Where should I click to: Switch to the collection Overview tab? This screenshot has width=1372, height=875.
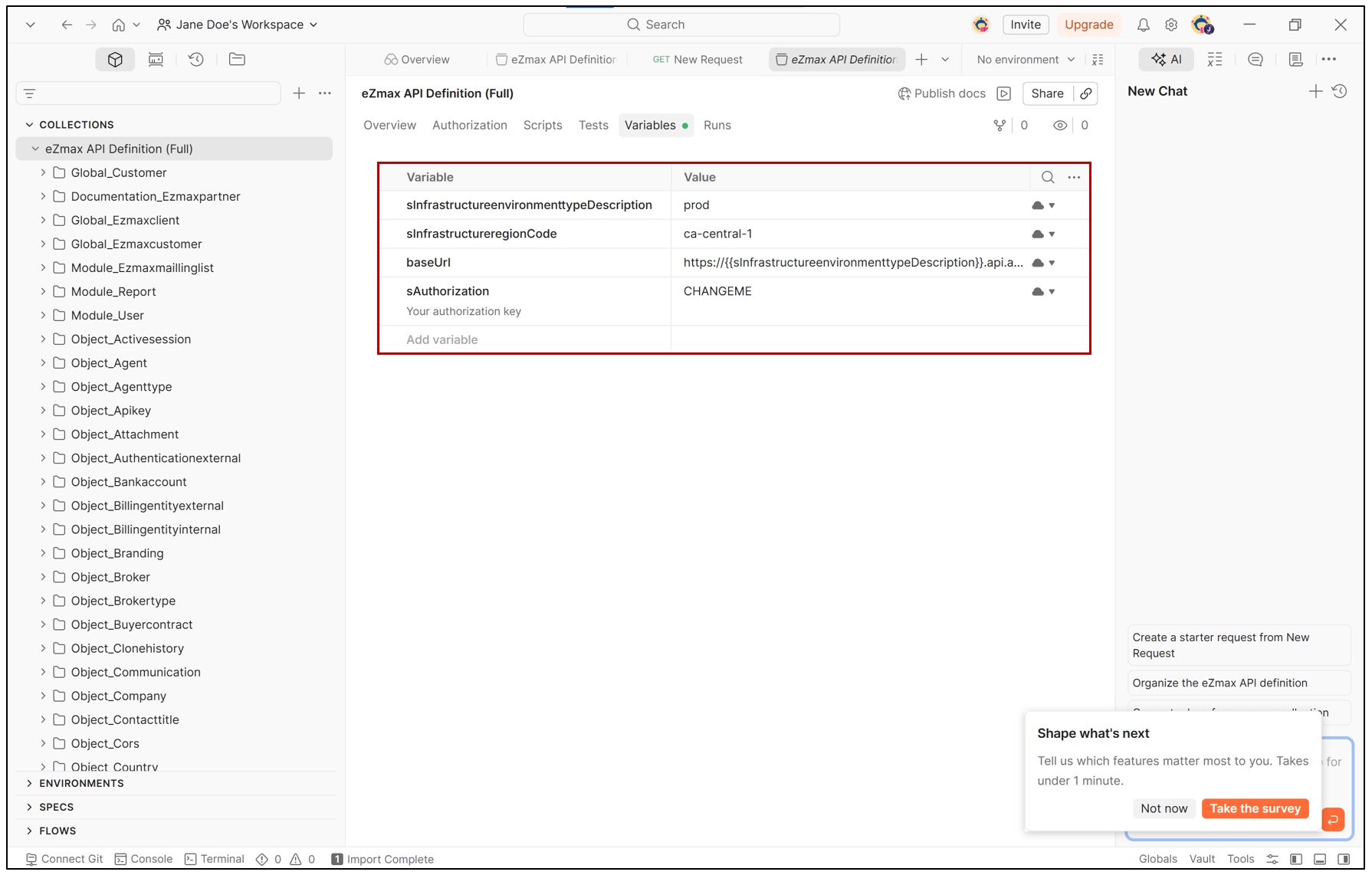pos(389,125)
